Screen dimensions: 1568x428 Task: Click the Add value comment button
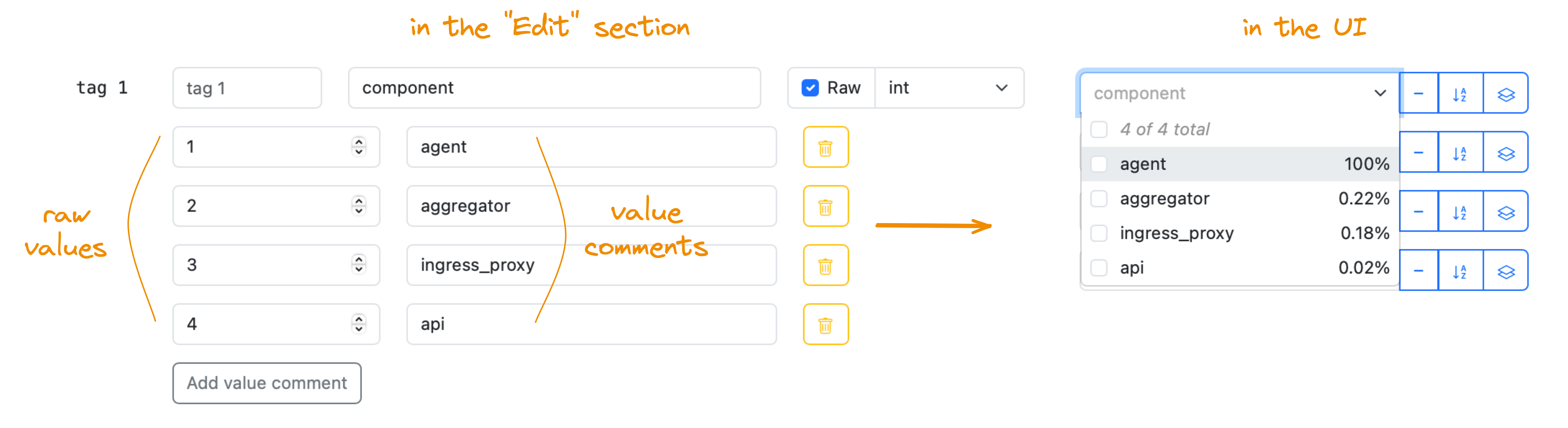tap(267, 384)
